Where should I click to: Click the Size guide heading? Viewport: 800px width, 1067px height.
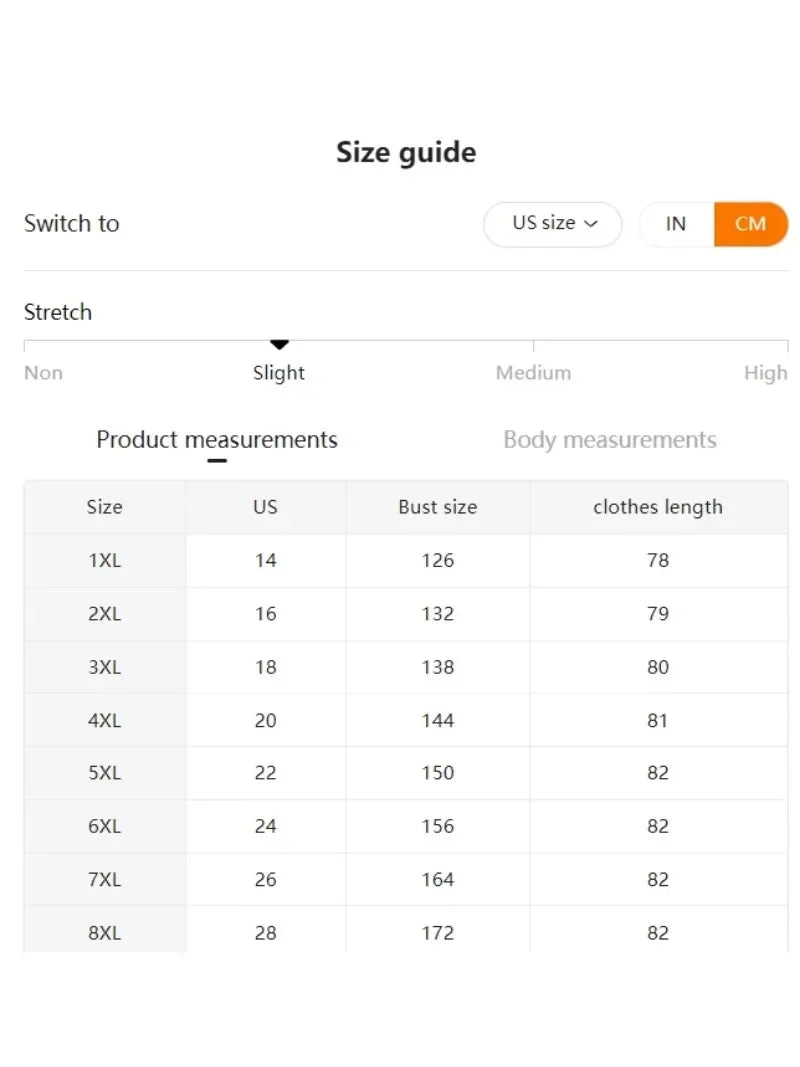click(x=405, y=152)
